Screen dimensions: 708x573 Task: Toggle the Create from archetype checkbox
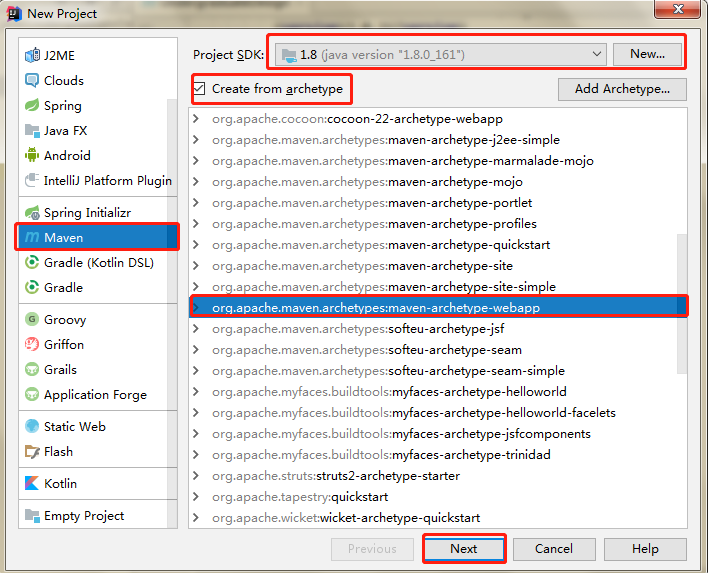pyautogui.click(x=199, y=89)
